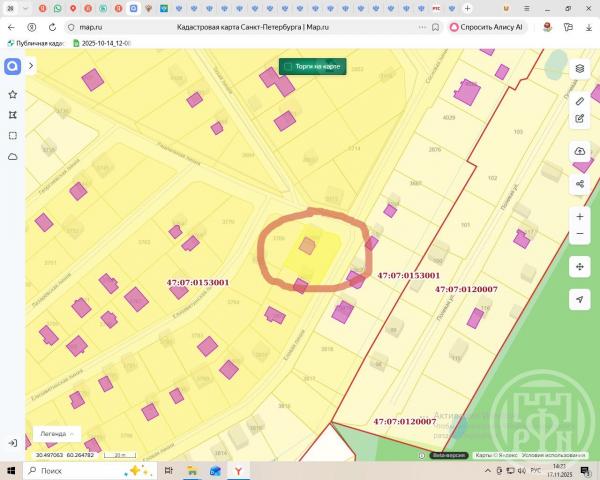Click the pan/move map icon

coord(580,267)
